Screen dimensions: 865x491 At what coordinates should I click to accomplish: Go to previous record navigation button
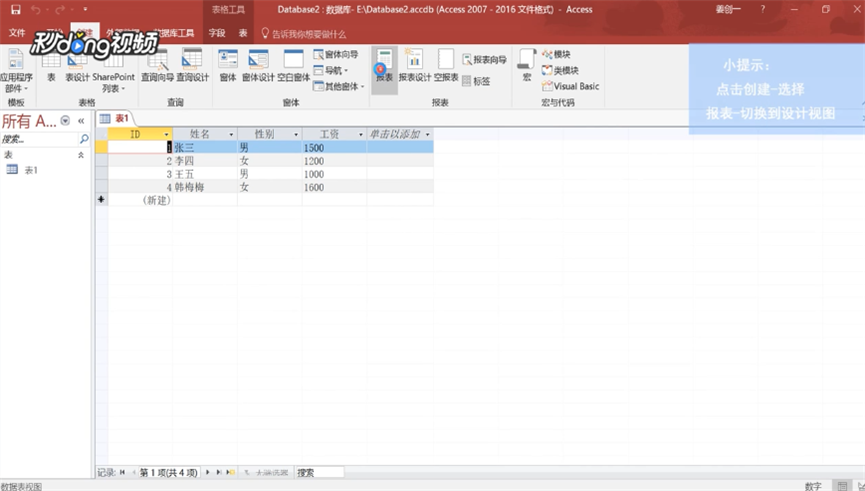tap(133, 472)
